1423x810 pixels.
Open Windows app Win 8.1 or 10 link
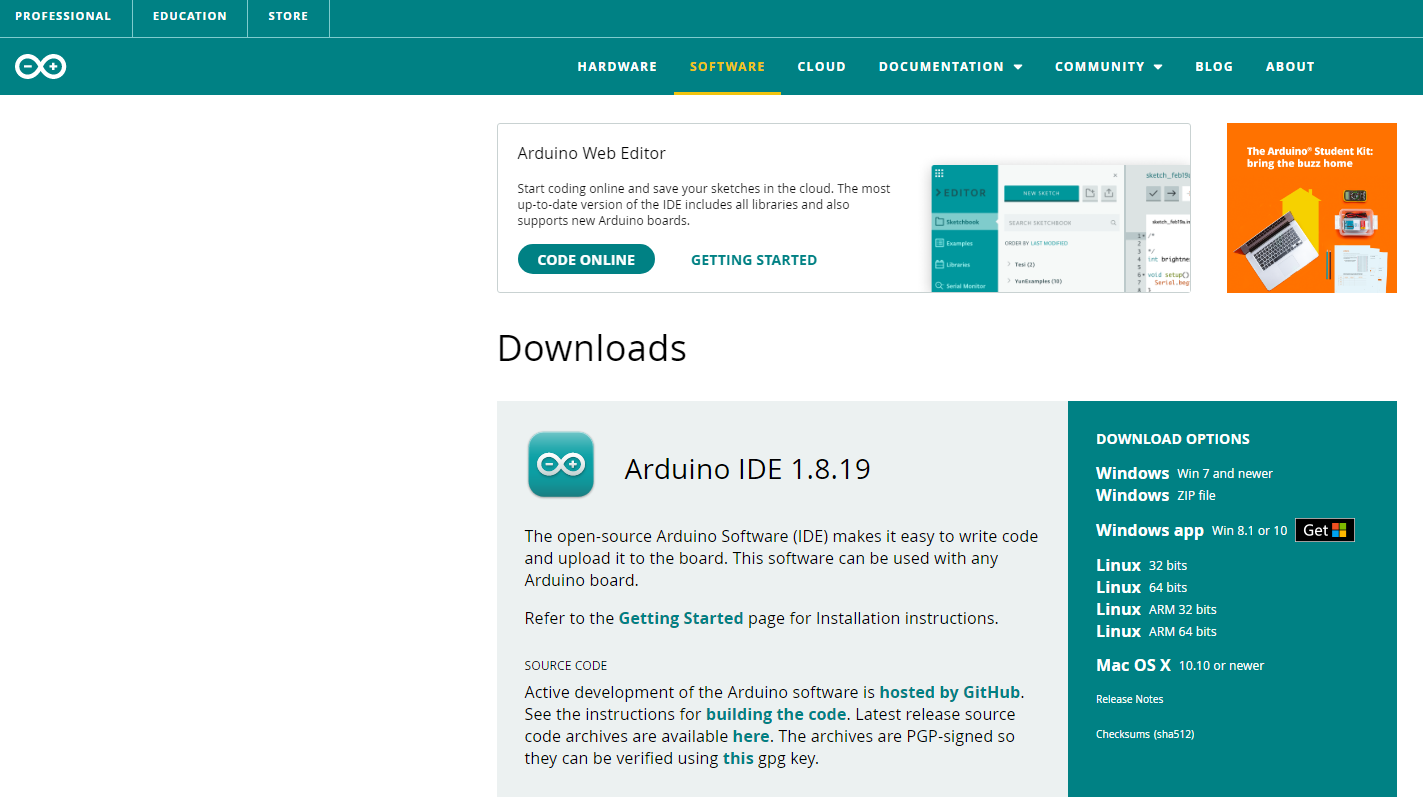pos(1191,530)
